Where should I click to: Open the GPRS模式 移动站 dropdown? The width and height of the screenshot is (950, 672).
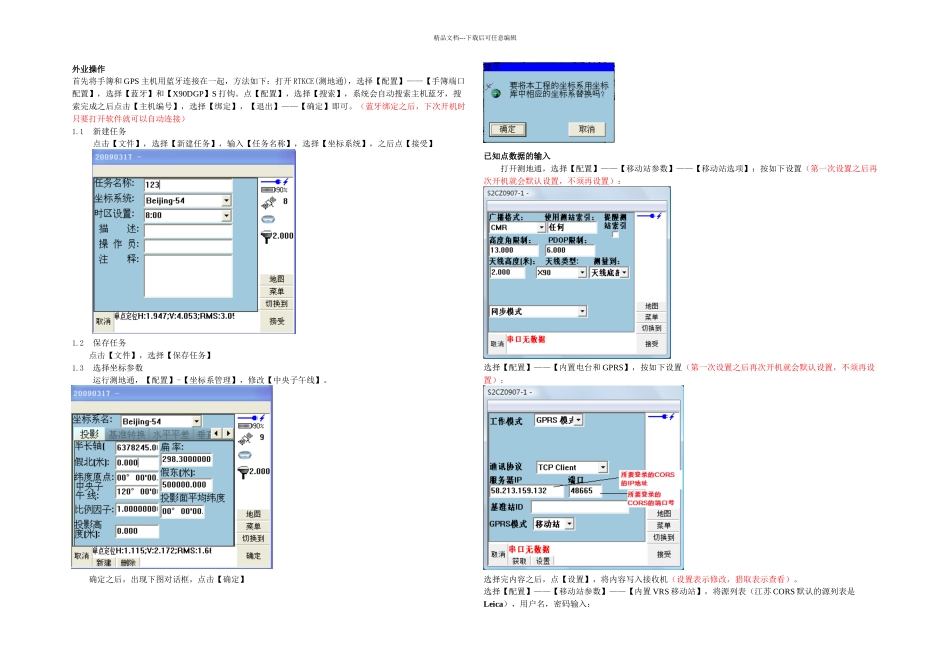(x=570, y=524)
